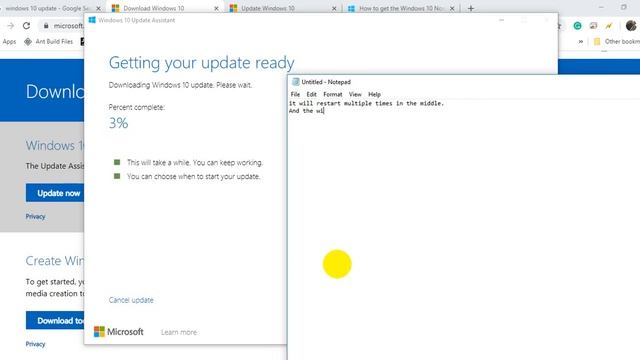Close the How to get the Windows 10 tab
This screenshot has height=360, width=640.
(452, 8)
